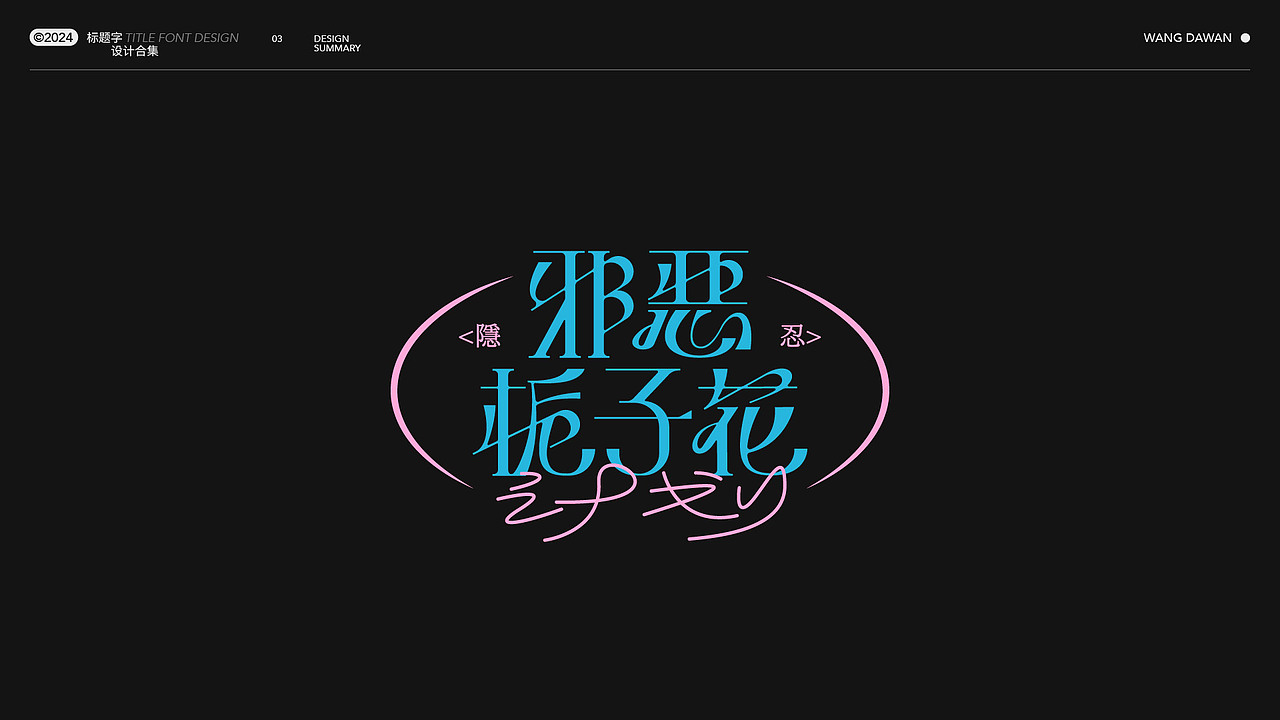Click the ©2024 badge
This screenshot has height=720, width=1280.
tap(54, 38)
